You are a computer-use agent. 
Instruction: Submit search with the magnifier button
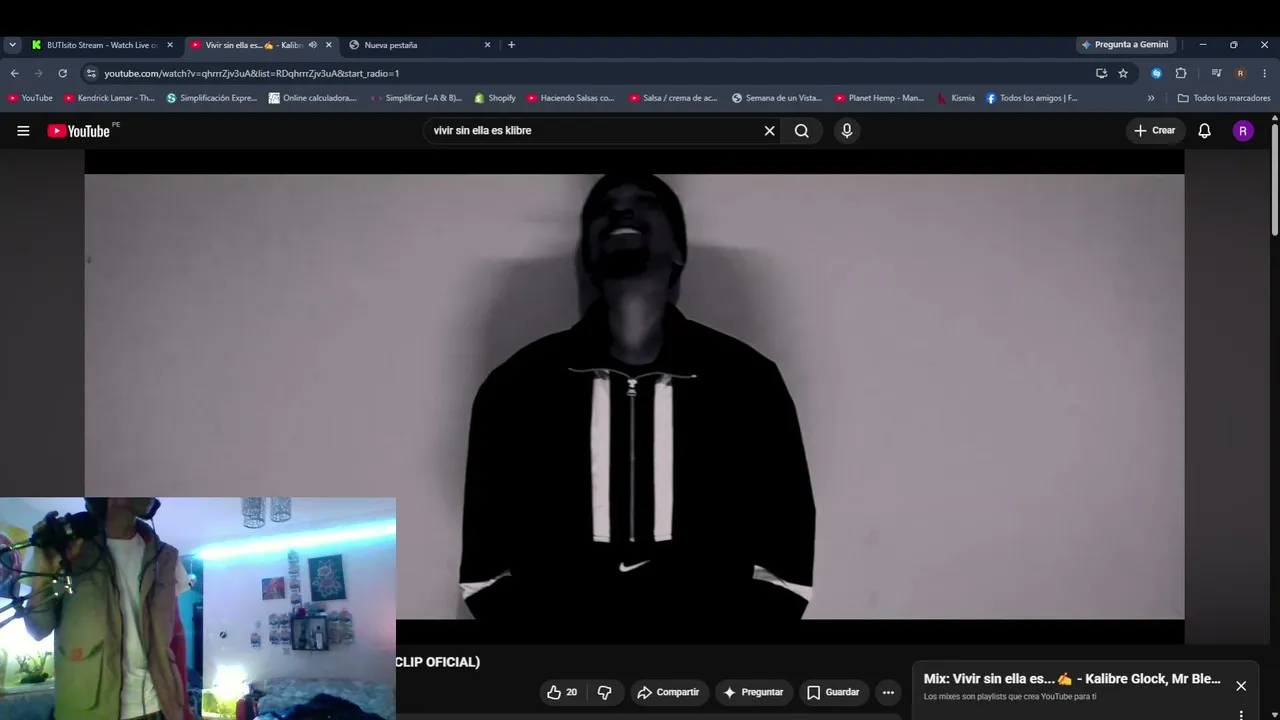[x=802, y=131]
